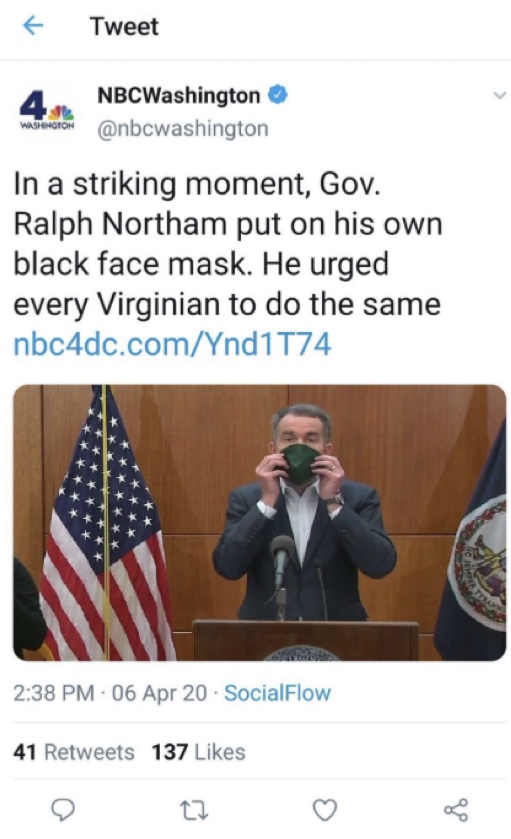511x839 pixels.
Task: Toggle the heart like icon
Action: pyautogui.click(x=325, y=810)
